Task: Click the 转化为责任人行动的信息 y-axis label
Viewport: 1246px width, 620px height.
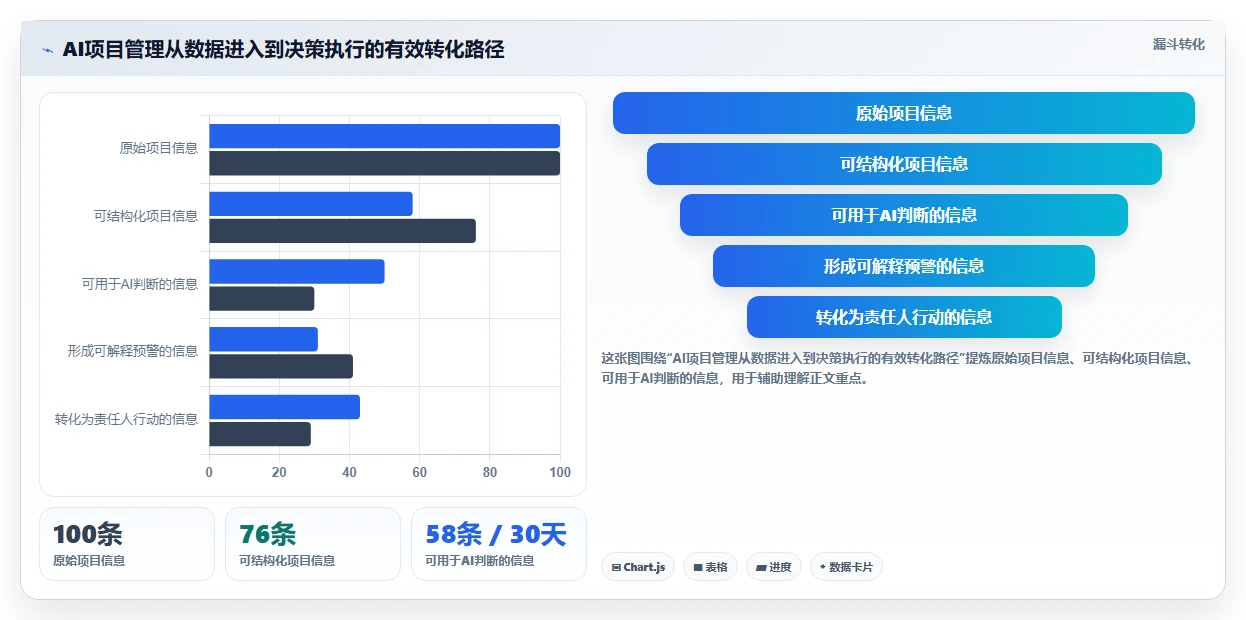Action: (x=127, y=419)
